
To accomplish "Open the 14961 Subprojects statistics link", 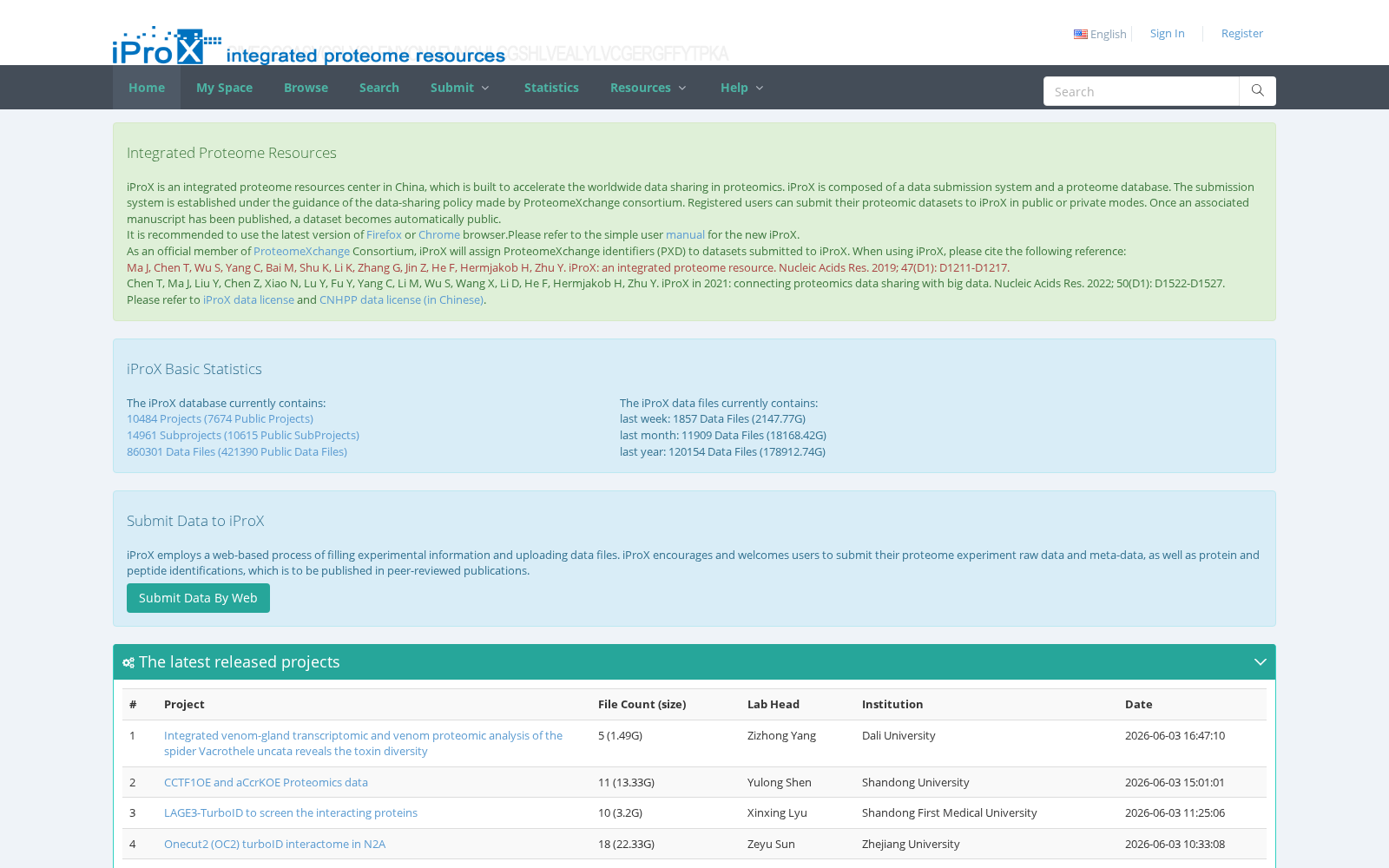I will coord(243,435).
